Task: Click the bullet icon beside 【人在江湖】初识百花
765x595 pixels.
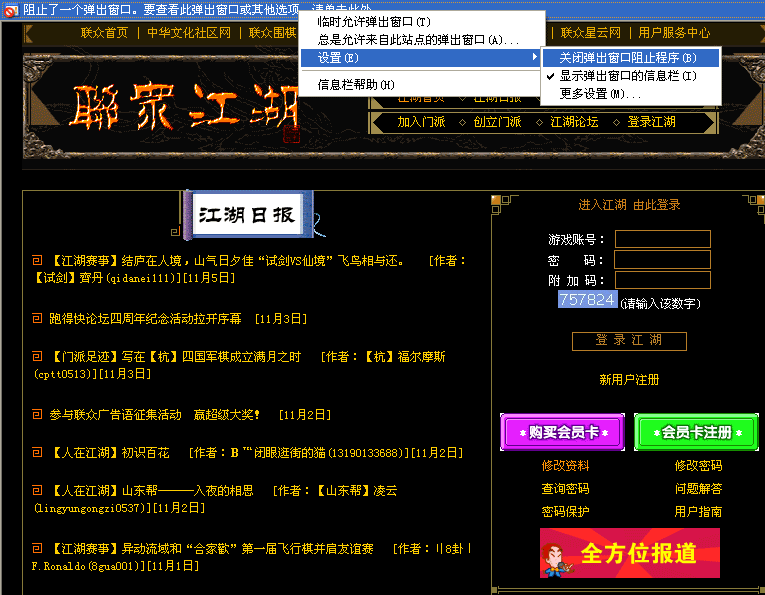Action: (37, 452)
